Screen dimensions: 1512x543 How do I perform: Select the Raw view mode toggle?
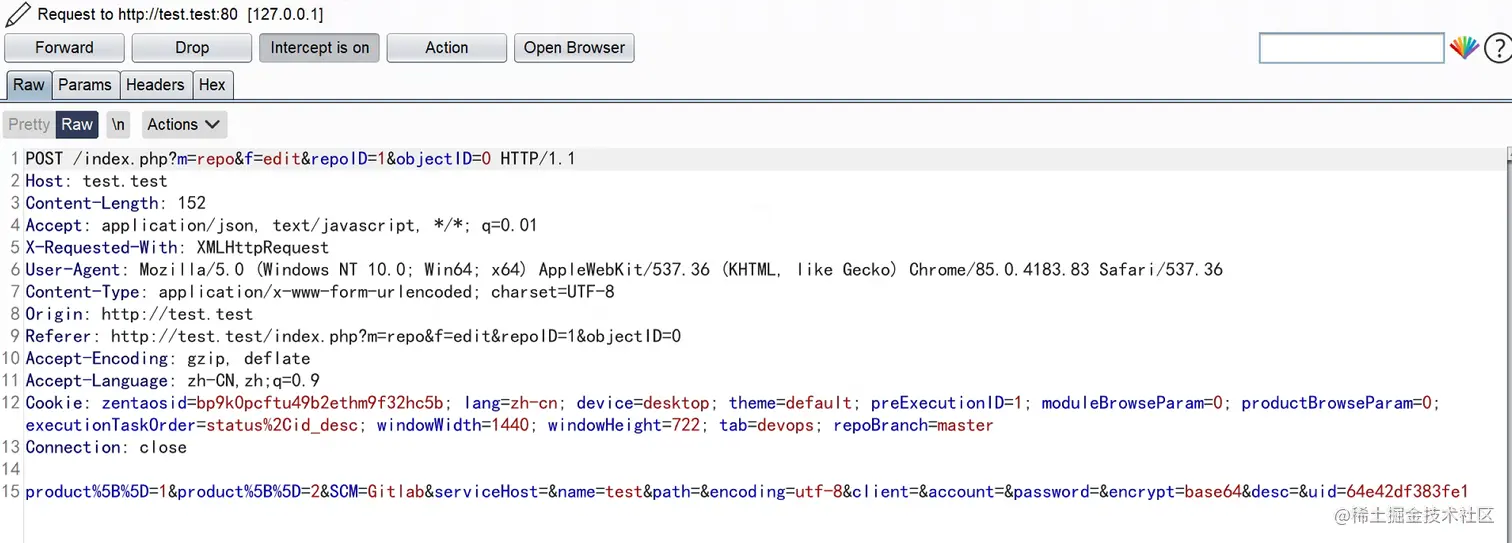77,124
